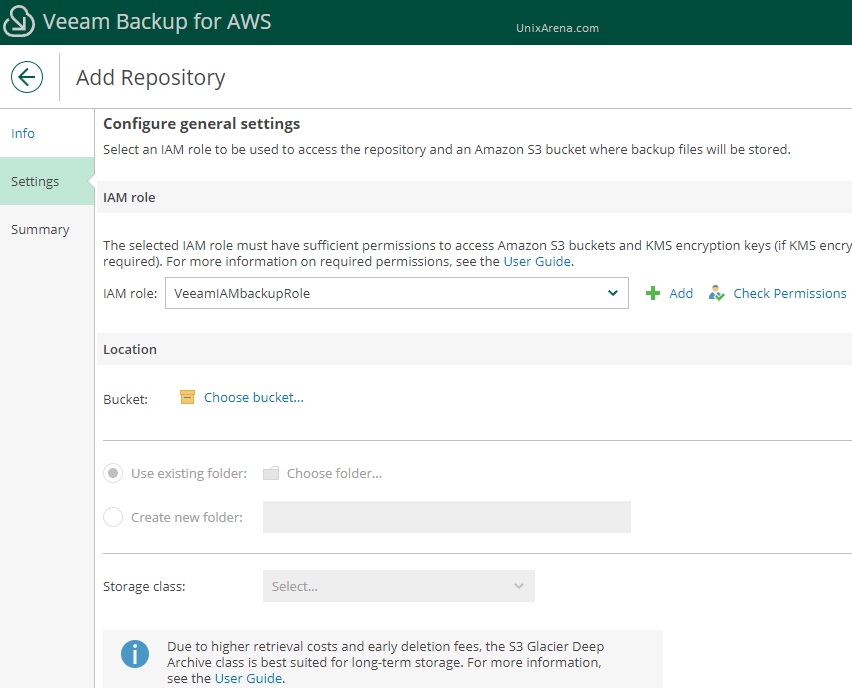This screenshot has height=688, width=852.
Task: Select the Create new folder radio button
Action: click(113, 517)
